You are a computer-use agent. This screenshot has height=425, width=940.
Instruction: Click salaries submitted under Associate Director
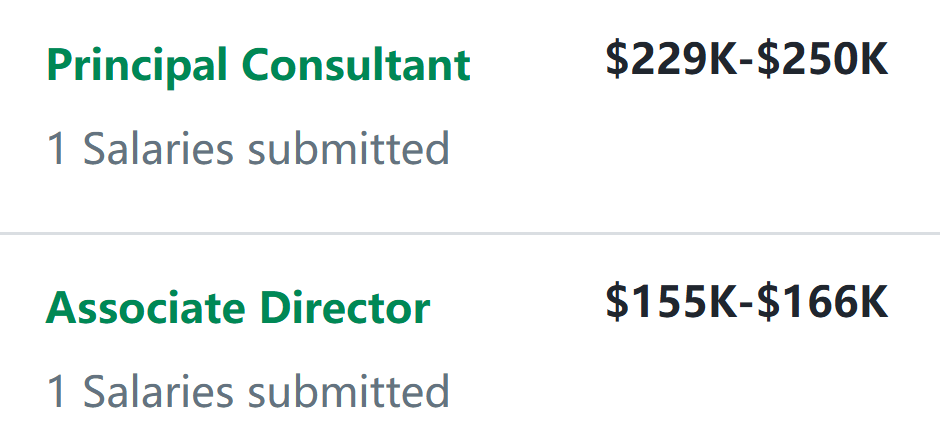coord(248,391)
